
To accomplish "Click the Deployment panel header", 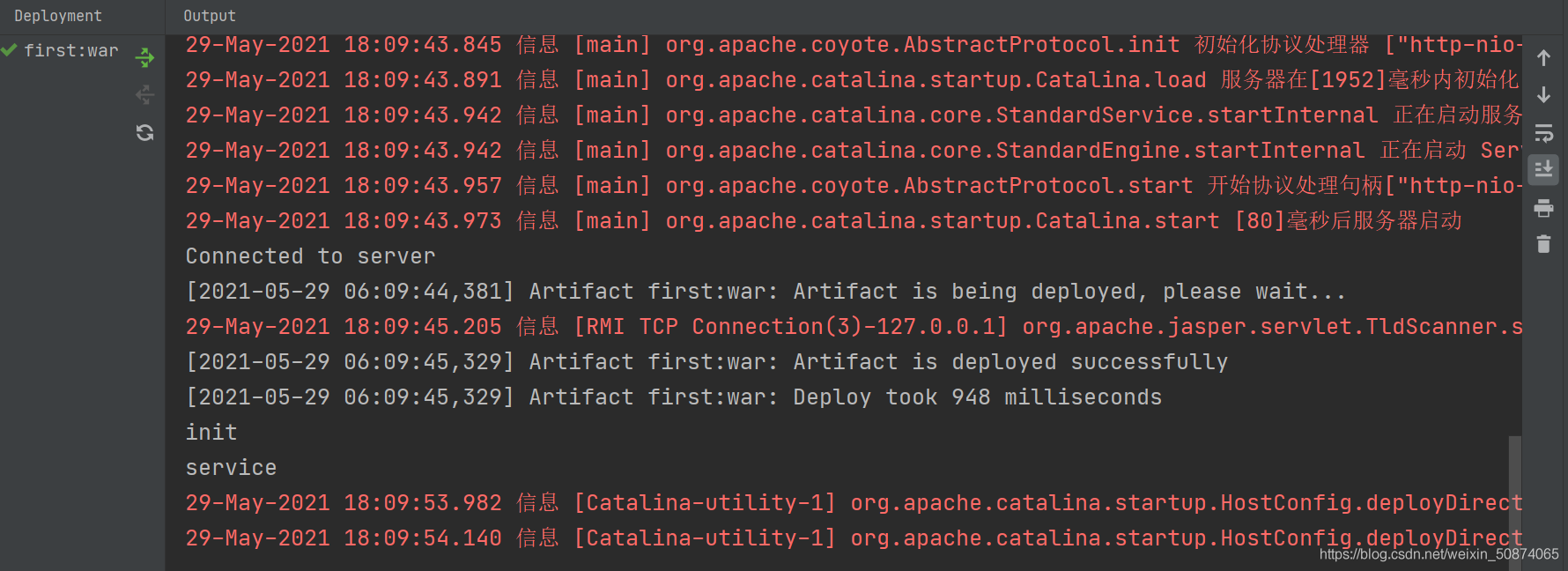I will tap(58, 16).
